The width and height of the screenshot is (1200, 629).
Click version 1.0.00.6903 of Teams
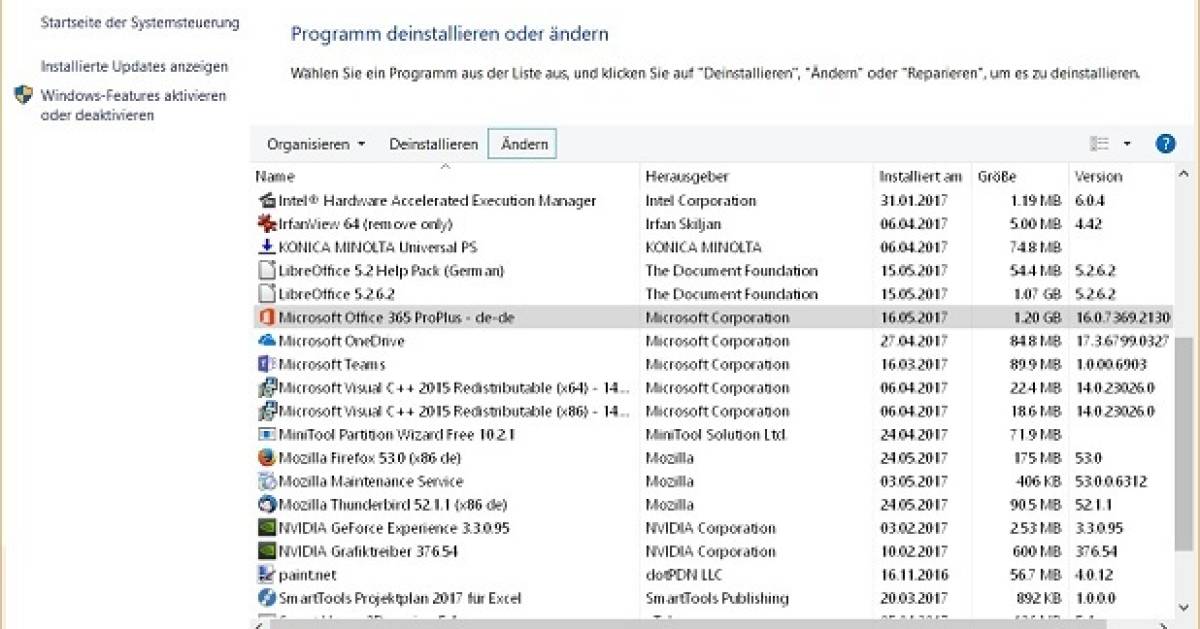1110,364
